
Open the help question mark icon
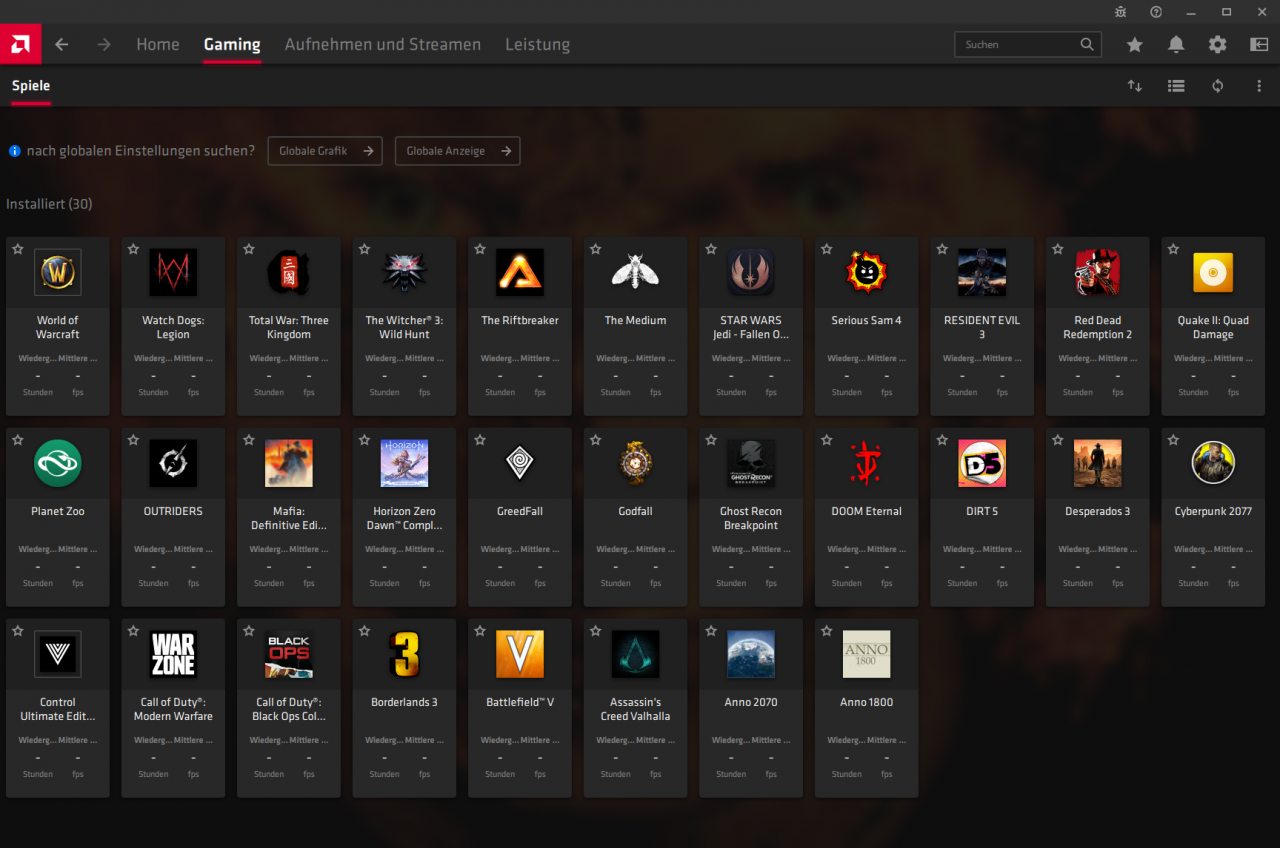[1156, 12]
